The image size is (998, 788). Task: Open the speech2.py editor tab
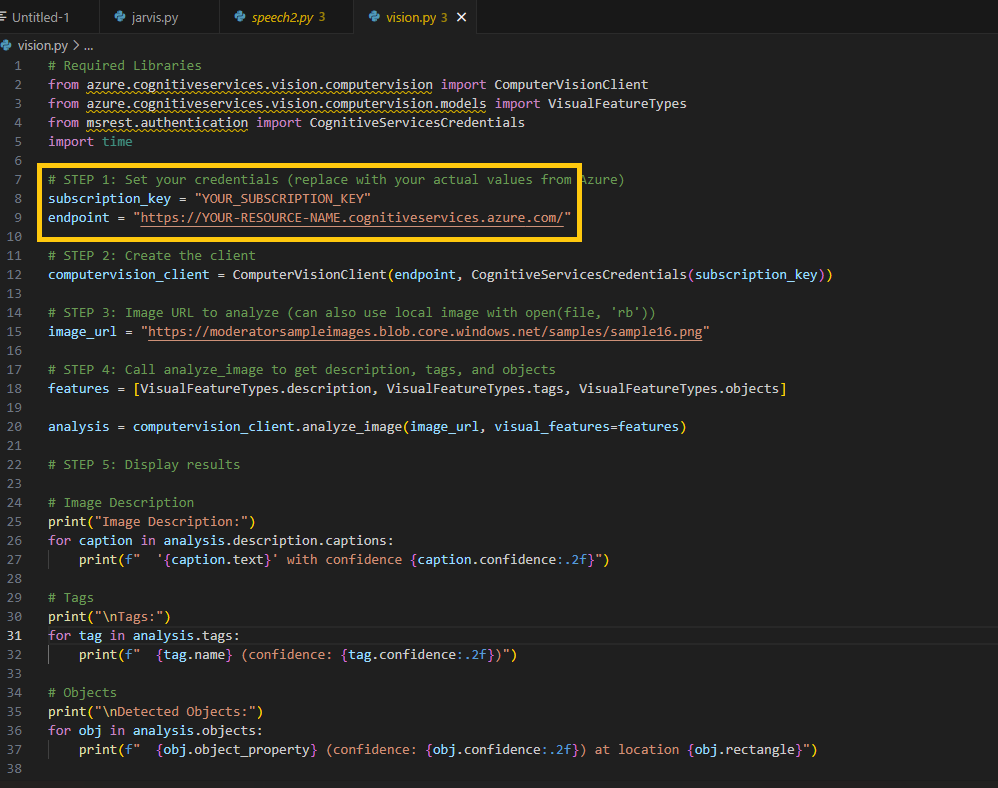pyautogui.click(x=286, y=17)
